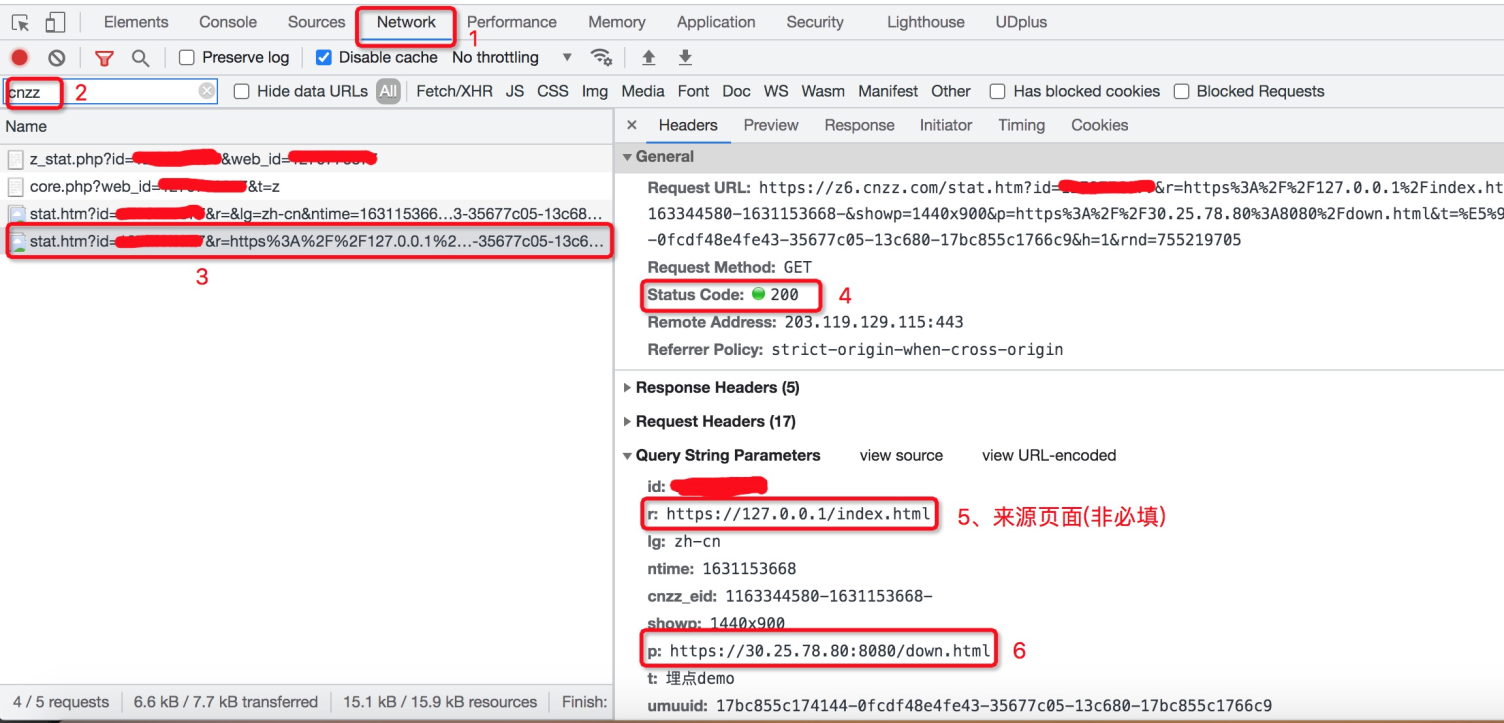Image resolution: width=1504 pixels, height=723 pixels.
Task: Show the Preview tab of request
Action: [x=771, y=125]
